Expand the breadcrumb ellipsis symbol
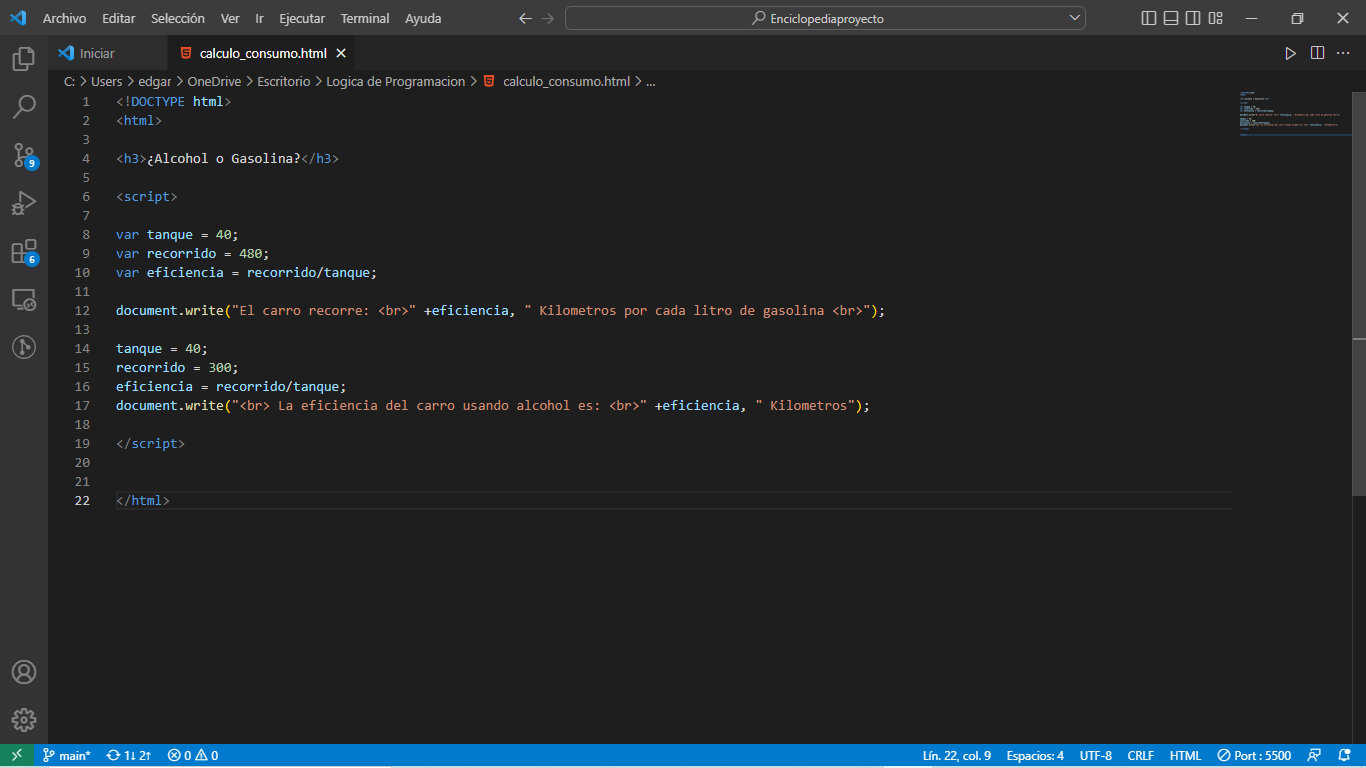 (651, 82)
